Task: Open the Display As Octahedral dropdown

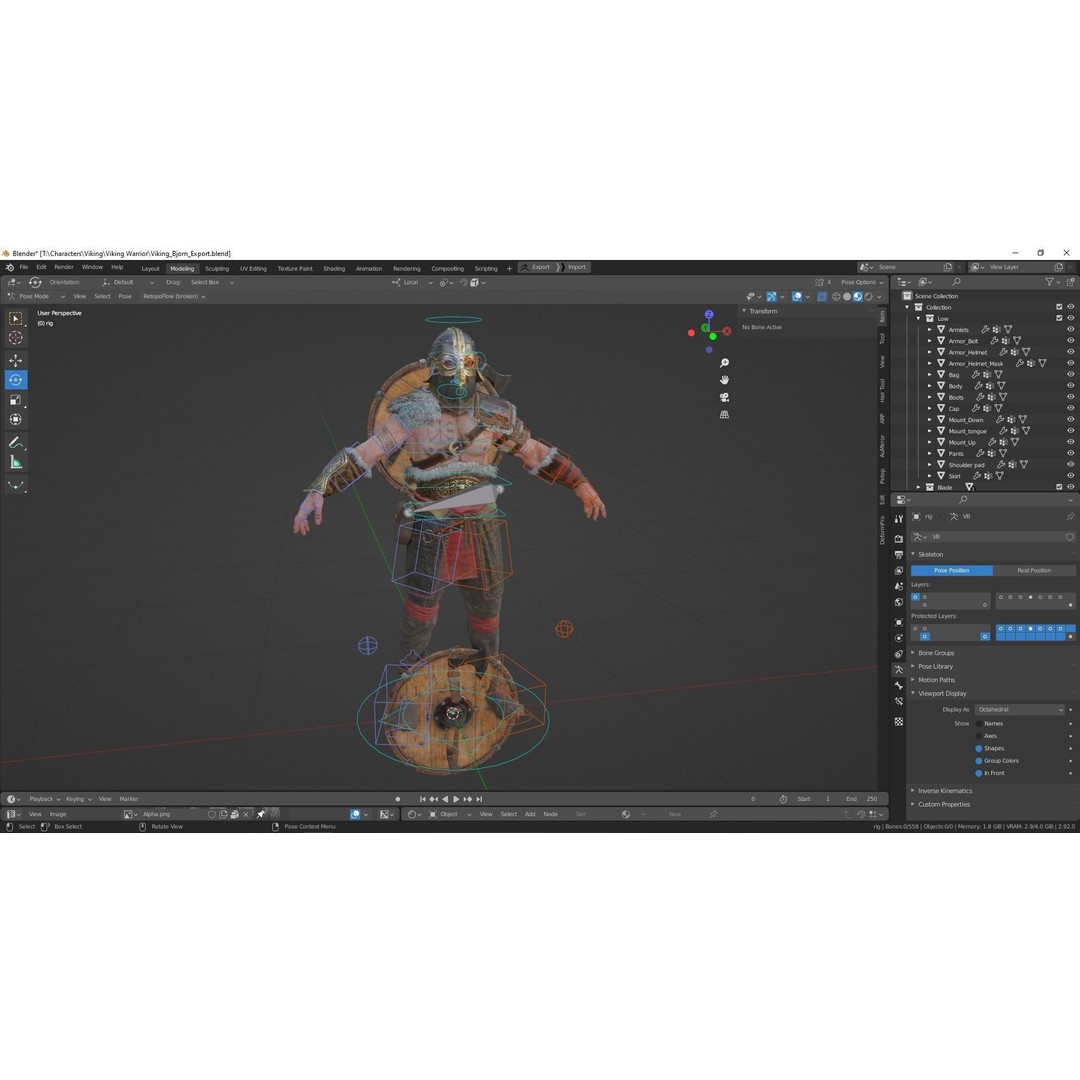Action: (x=1020, y=709)
